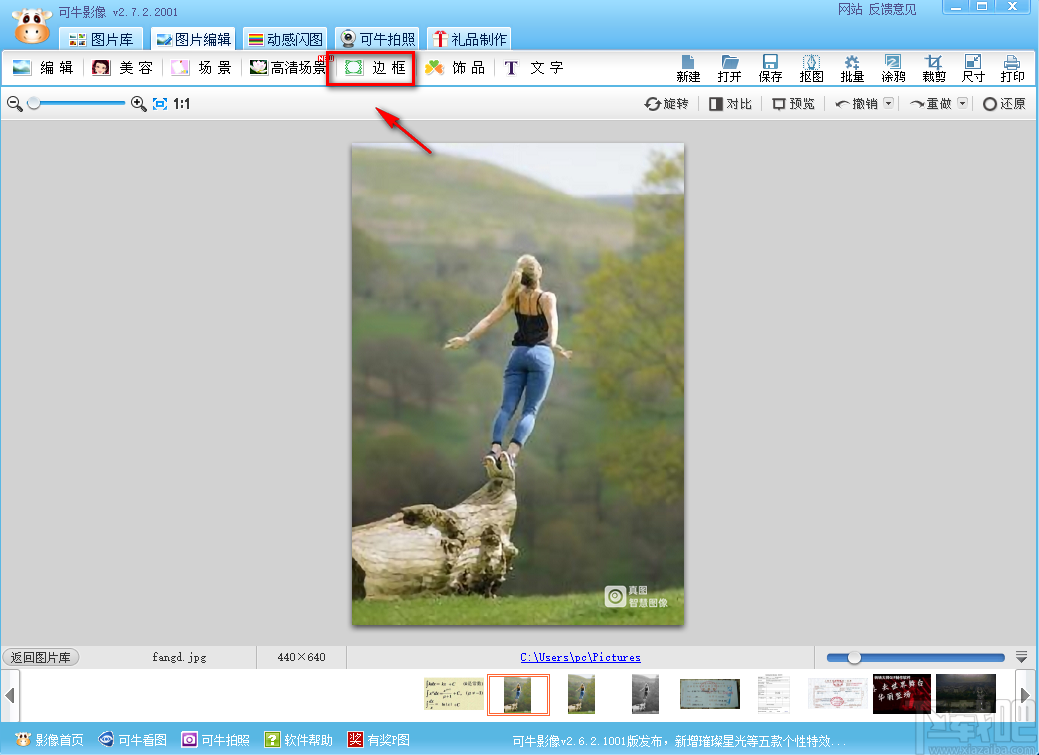
Task: Adjust the main zoom slider handle
Action: [x=33, y=103]
